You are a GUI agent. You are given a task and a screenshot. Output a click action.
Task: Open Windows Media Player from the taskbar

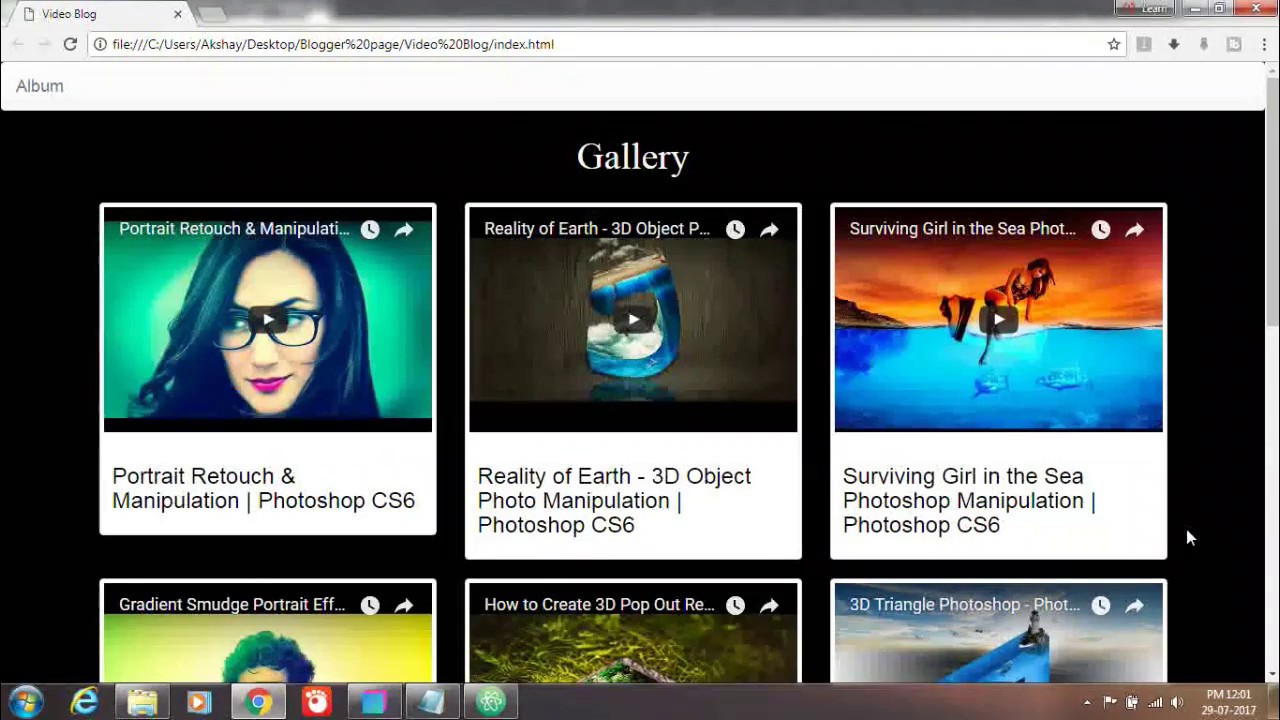click(x=199, y=702)
